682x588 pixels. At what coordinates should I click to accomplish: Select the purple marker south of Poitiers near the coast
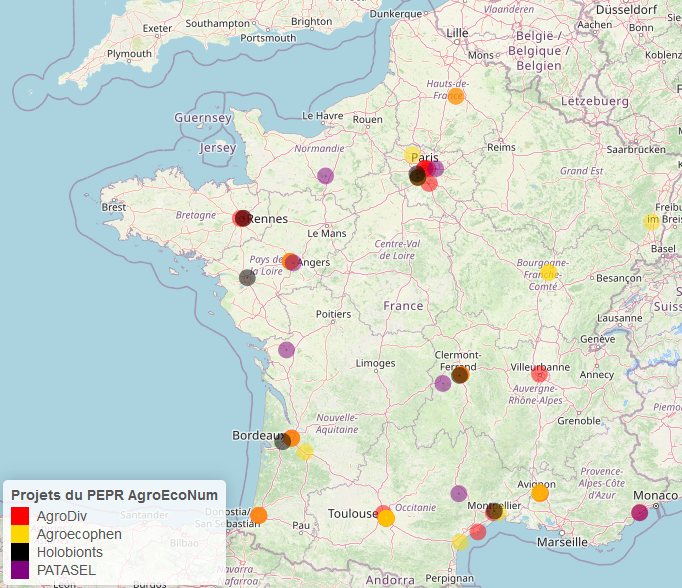click(286, 350)
